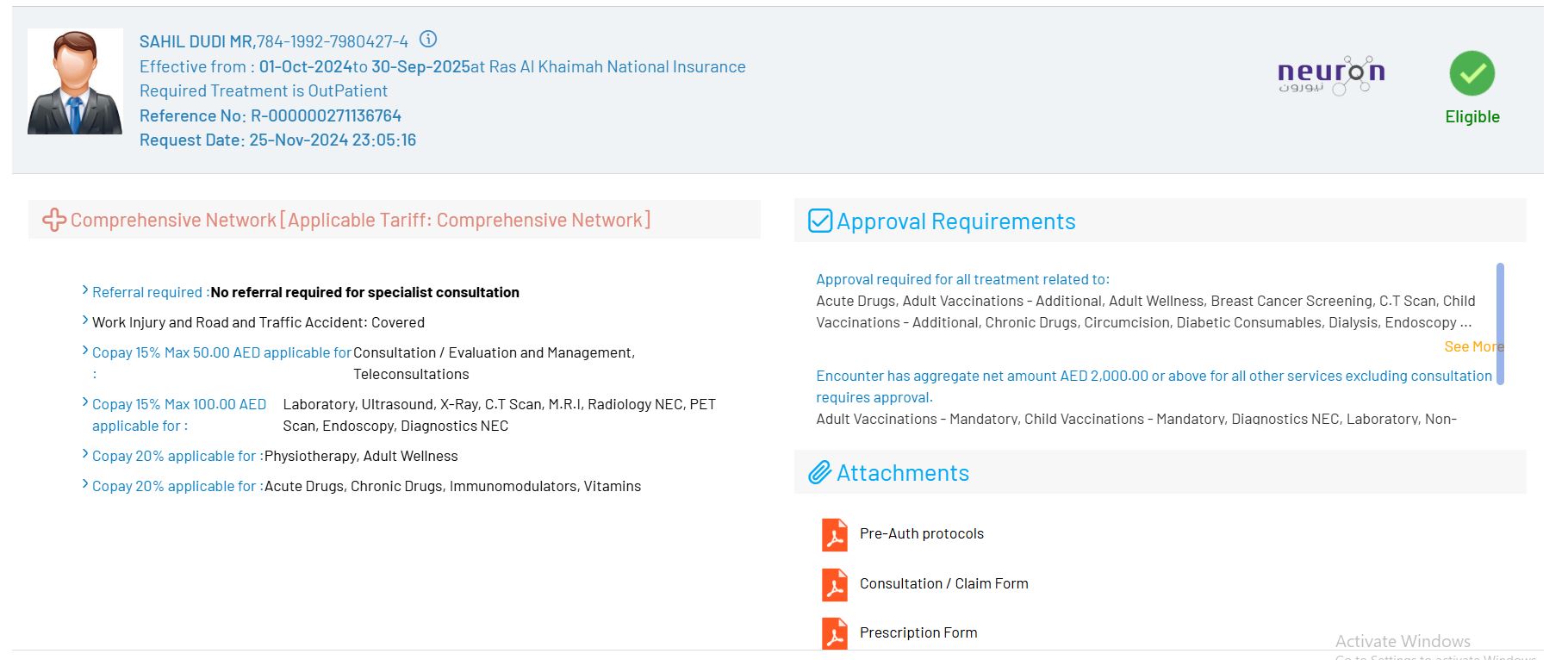Expand the Physiotherapy copay 20% chevron
Screen dimensions: 1568x660
85,454
